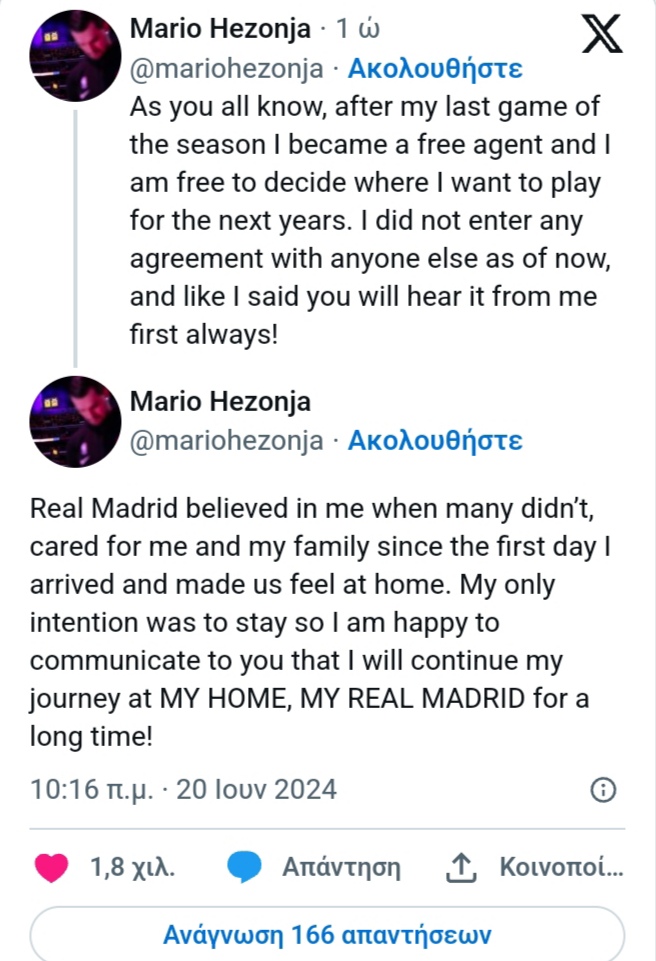Click the free agent tweet text
This screenshot has width=656, height=961.
[x=370, y=220]
